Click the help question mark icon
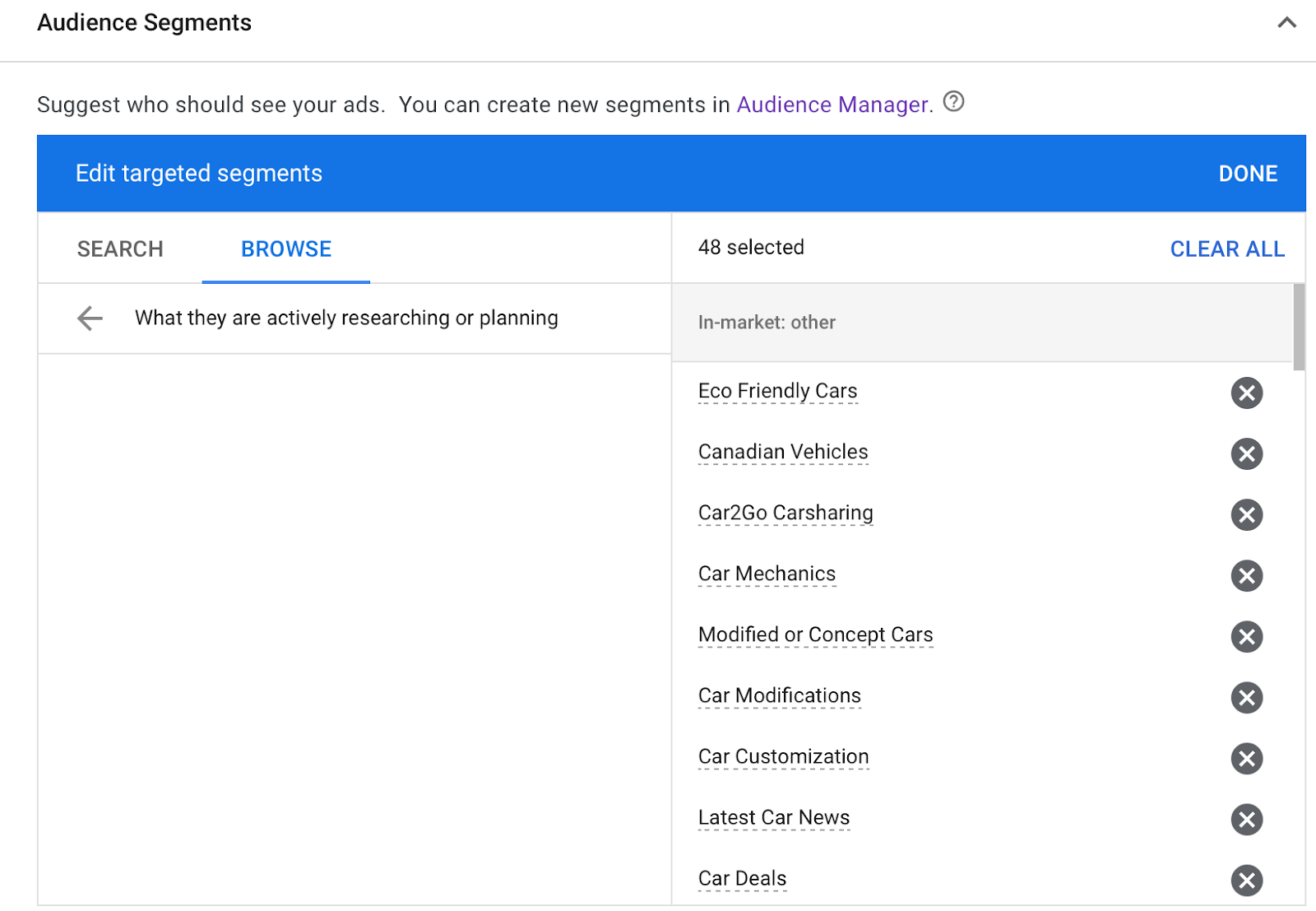This screenshot has width=1316, height=911. coord(953,102)
